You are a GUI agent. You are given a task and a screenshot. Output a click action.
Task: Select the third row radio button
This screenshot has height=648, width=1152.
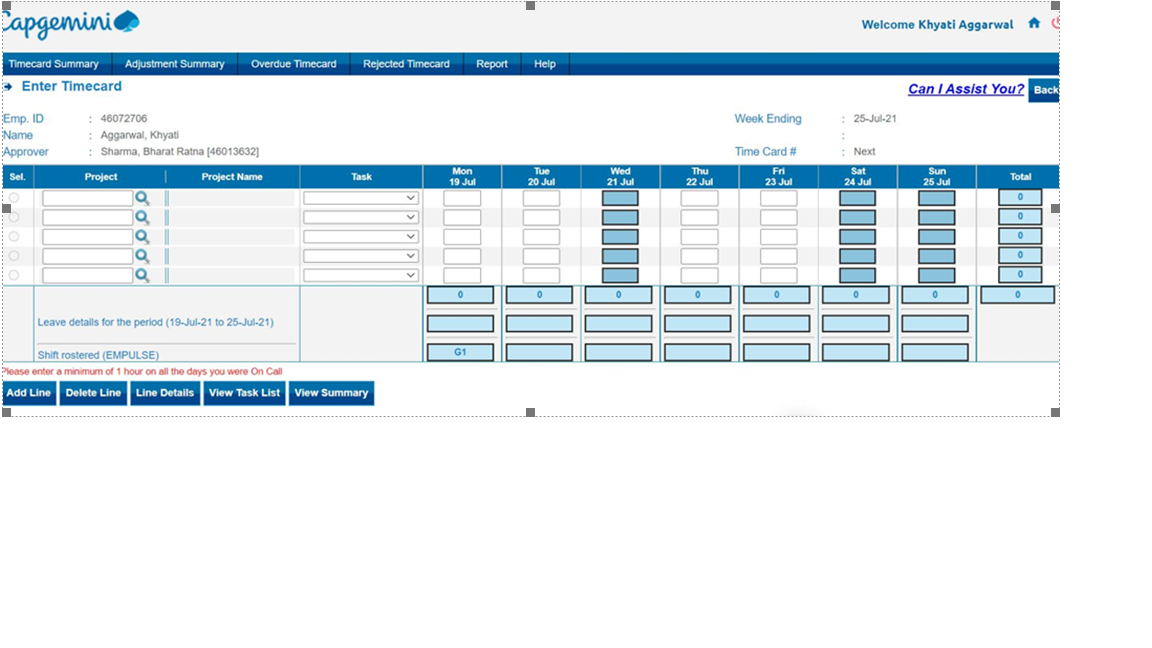(14, 237)
